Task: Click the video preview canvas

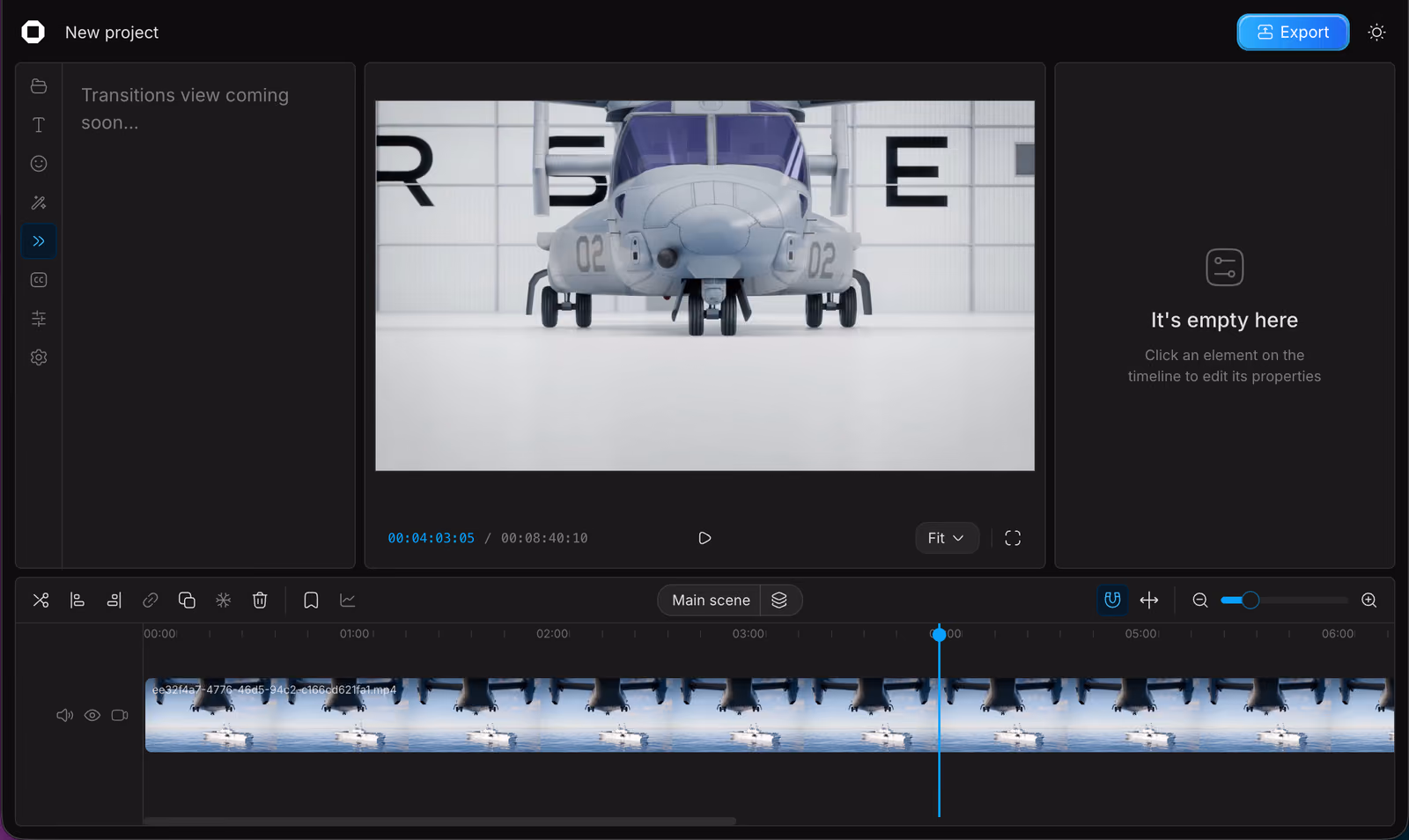Action: click(704, 285)
